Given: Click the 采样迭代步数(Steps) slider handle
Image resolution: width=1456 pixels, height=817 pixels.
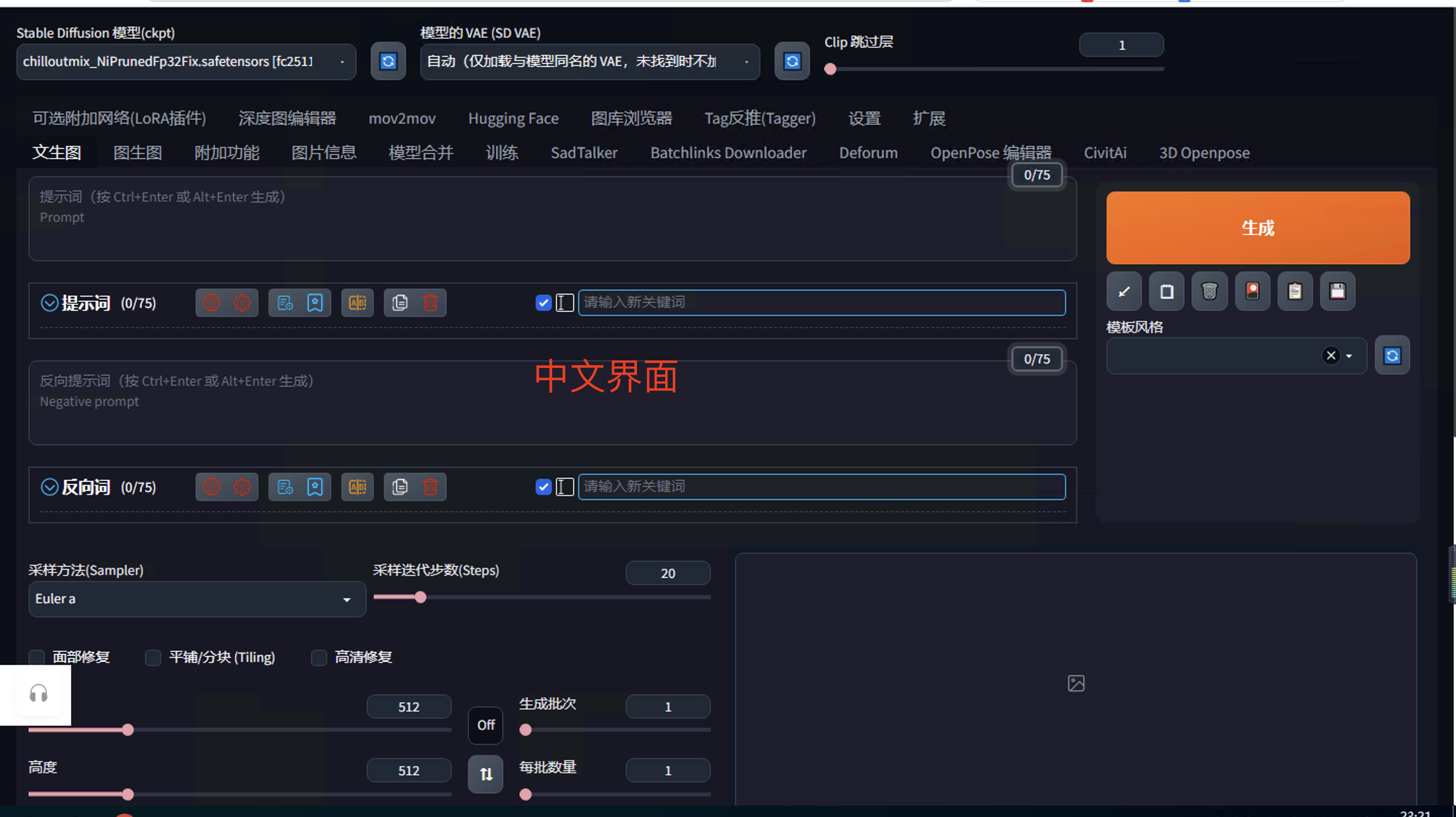Looking at the screenshot, I should 421,597.
